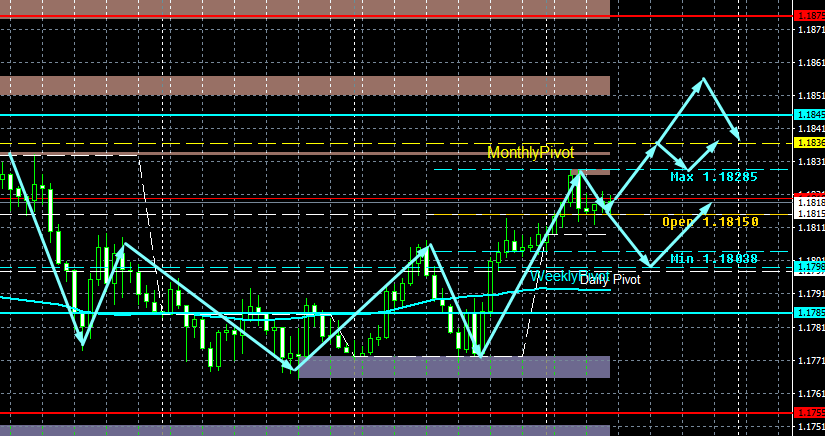Screen dimensions: 825x436
Task: Click the 1.1861 price axis value
Action: click(811, 63)
